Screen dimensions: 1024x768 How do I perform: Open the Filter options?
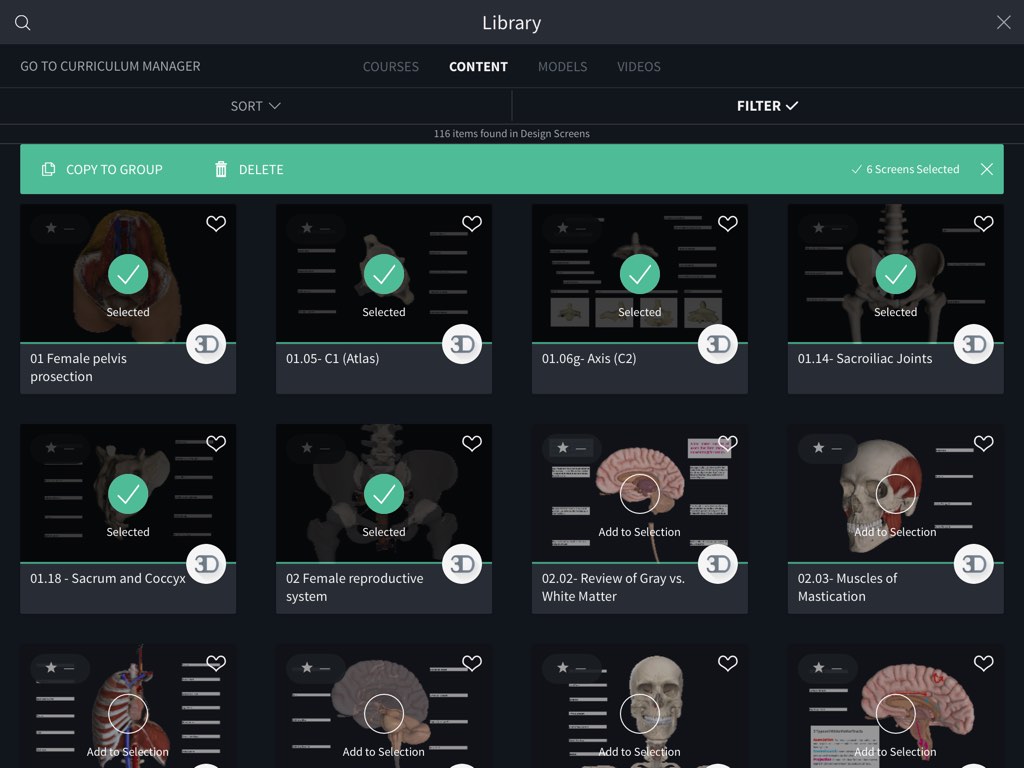point(767,106)
